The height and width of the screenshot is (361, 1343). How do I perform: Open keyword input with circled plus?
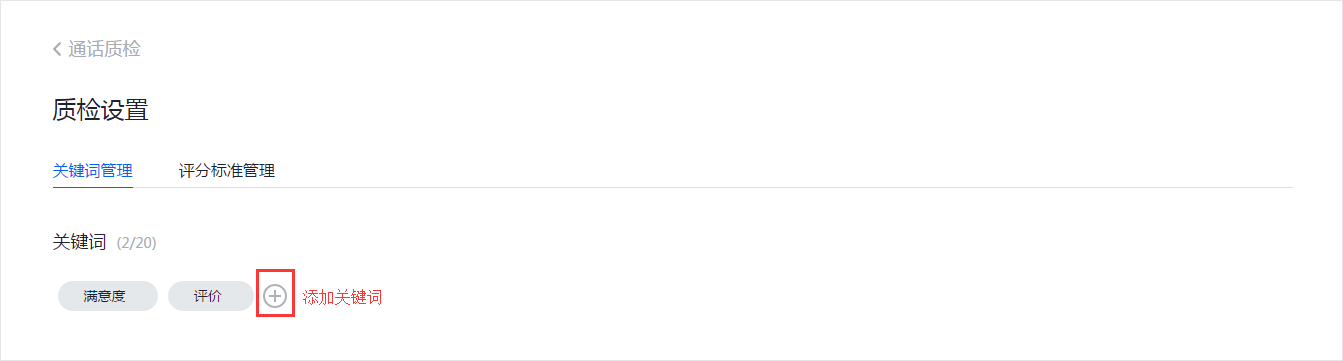275,296
